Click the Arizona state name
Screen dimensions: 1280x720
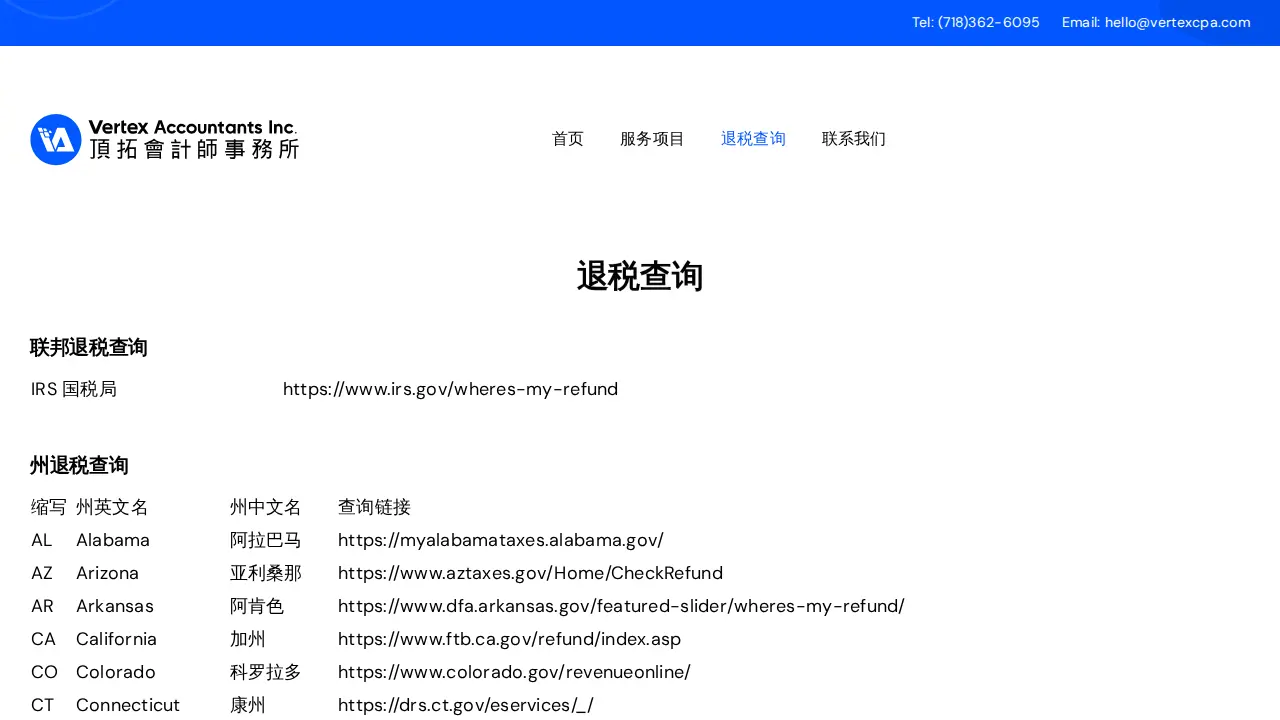(x=107, y=573)
